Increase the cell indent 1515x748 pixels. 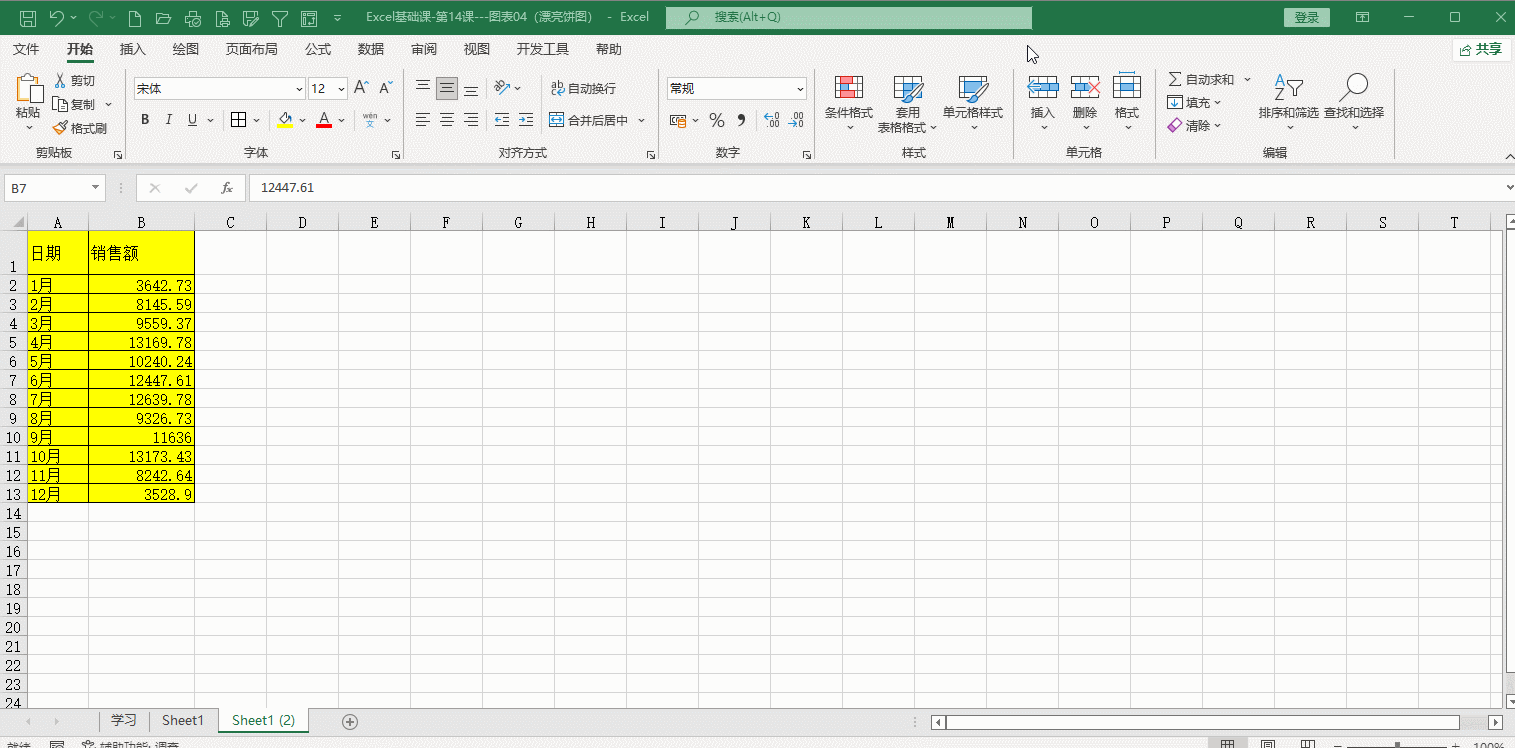click(525, 120)
